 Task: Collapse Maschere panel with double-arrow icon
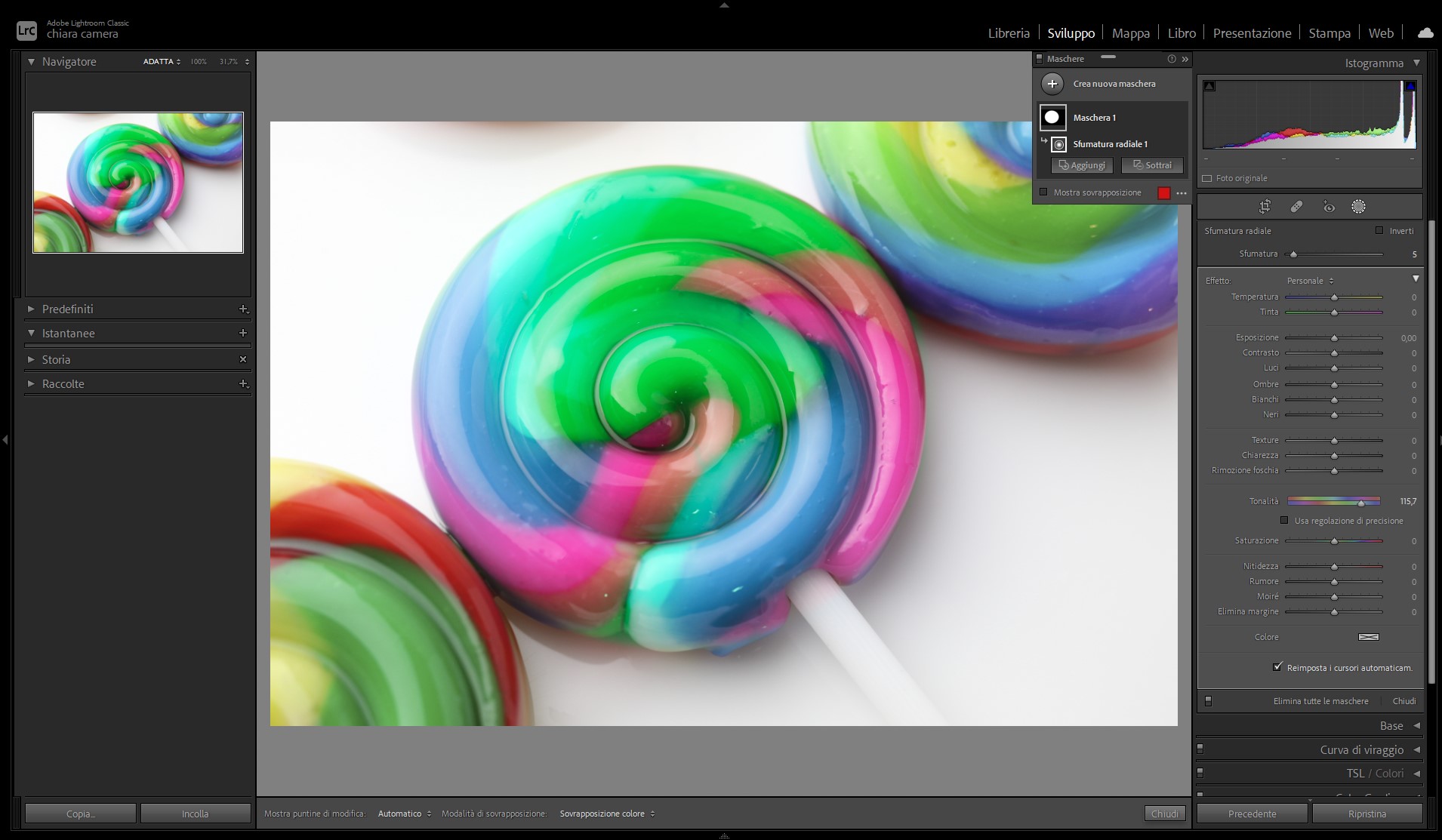pos(1185,59)
